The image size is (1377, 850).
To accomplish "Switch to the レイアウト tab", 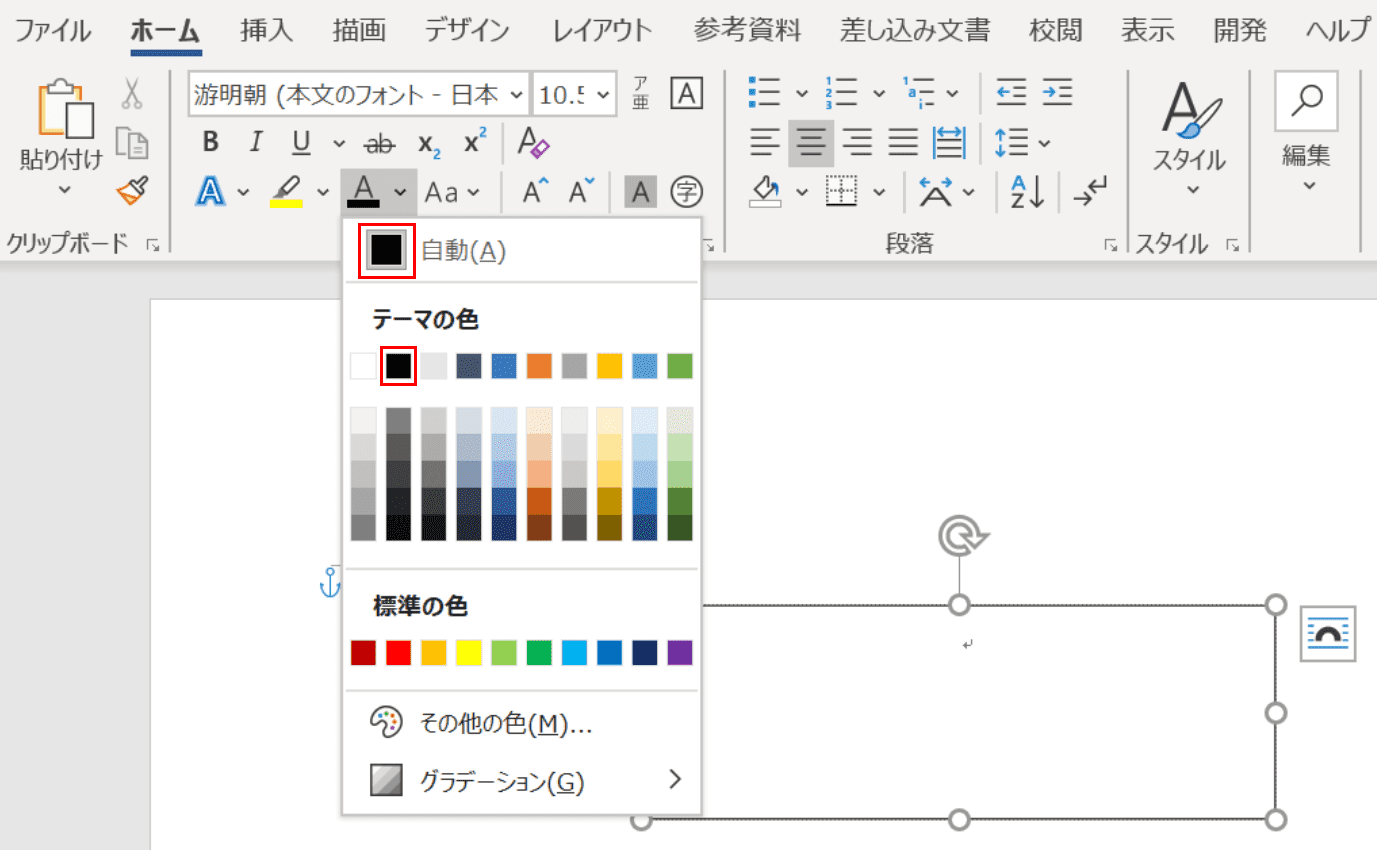I will (x=603, y=31).
